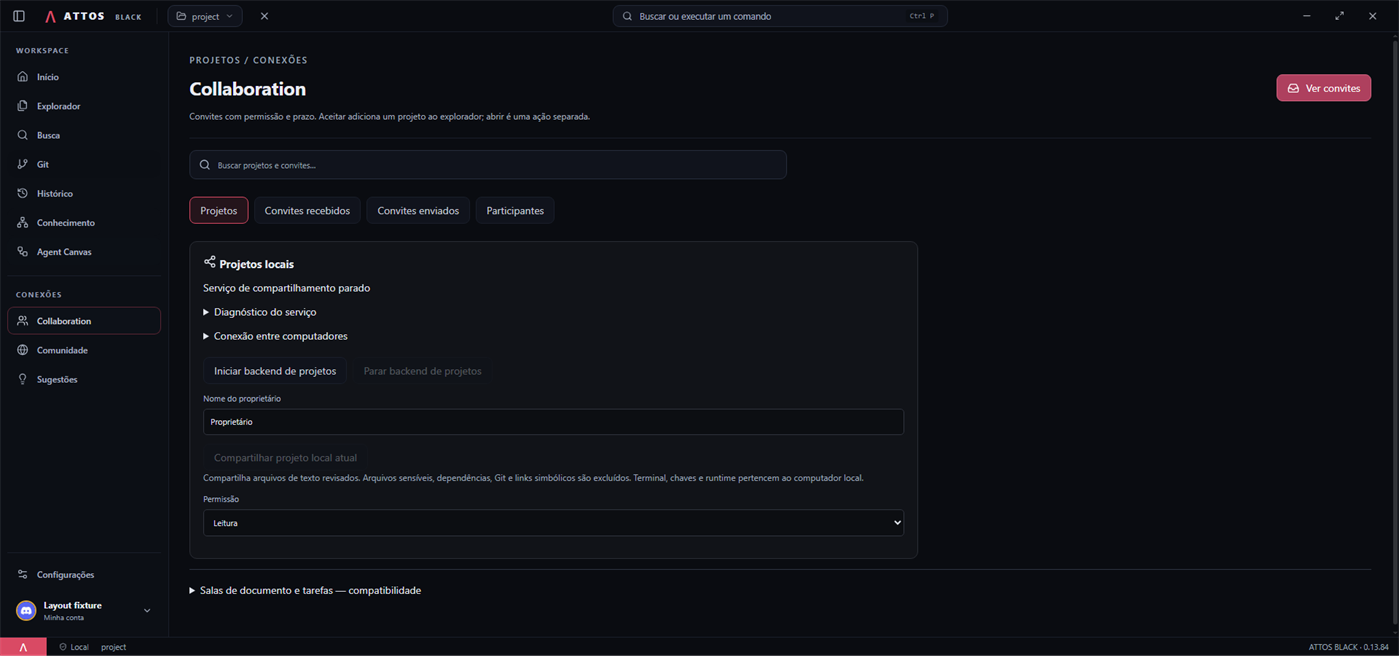The height and width of the screenshot is (656, 1399).
Task: Expand the Layout fixture account menu chevron
Action: click(x=147, y=611)
